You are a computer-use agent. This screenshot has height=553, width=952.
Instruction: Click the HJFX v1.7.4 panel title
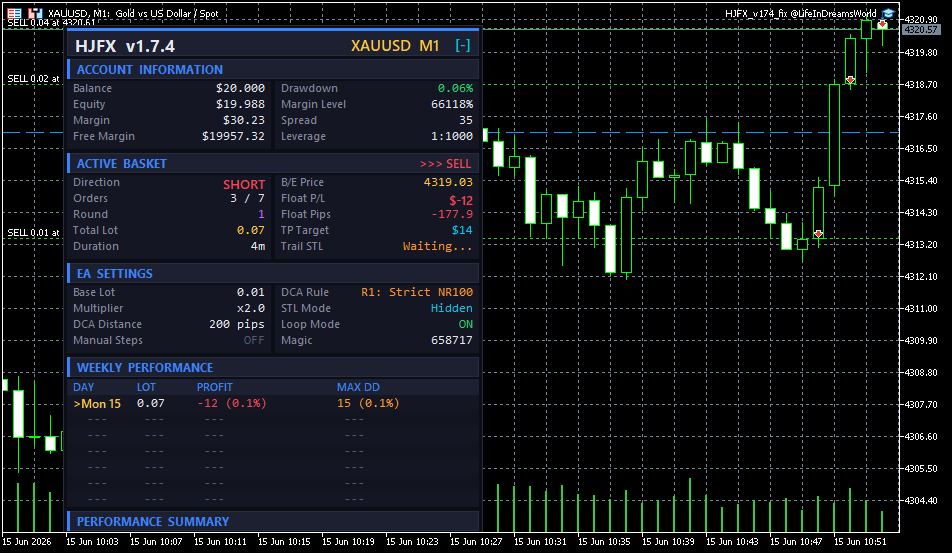(x=125, y=46)
